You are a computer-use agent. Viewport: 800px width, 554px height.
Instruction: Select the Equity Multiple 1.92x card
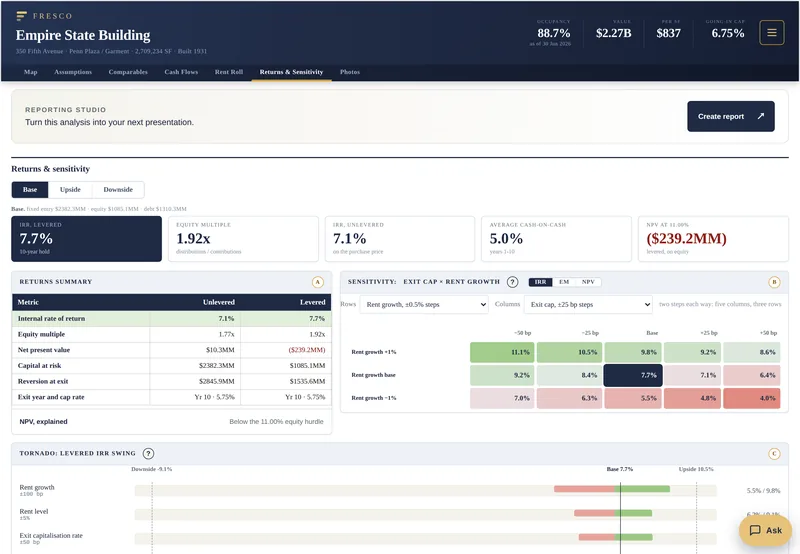click(x=243, y=239)
